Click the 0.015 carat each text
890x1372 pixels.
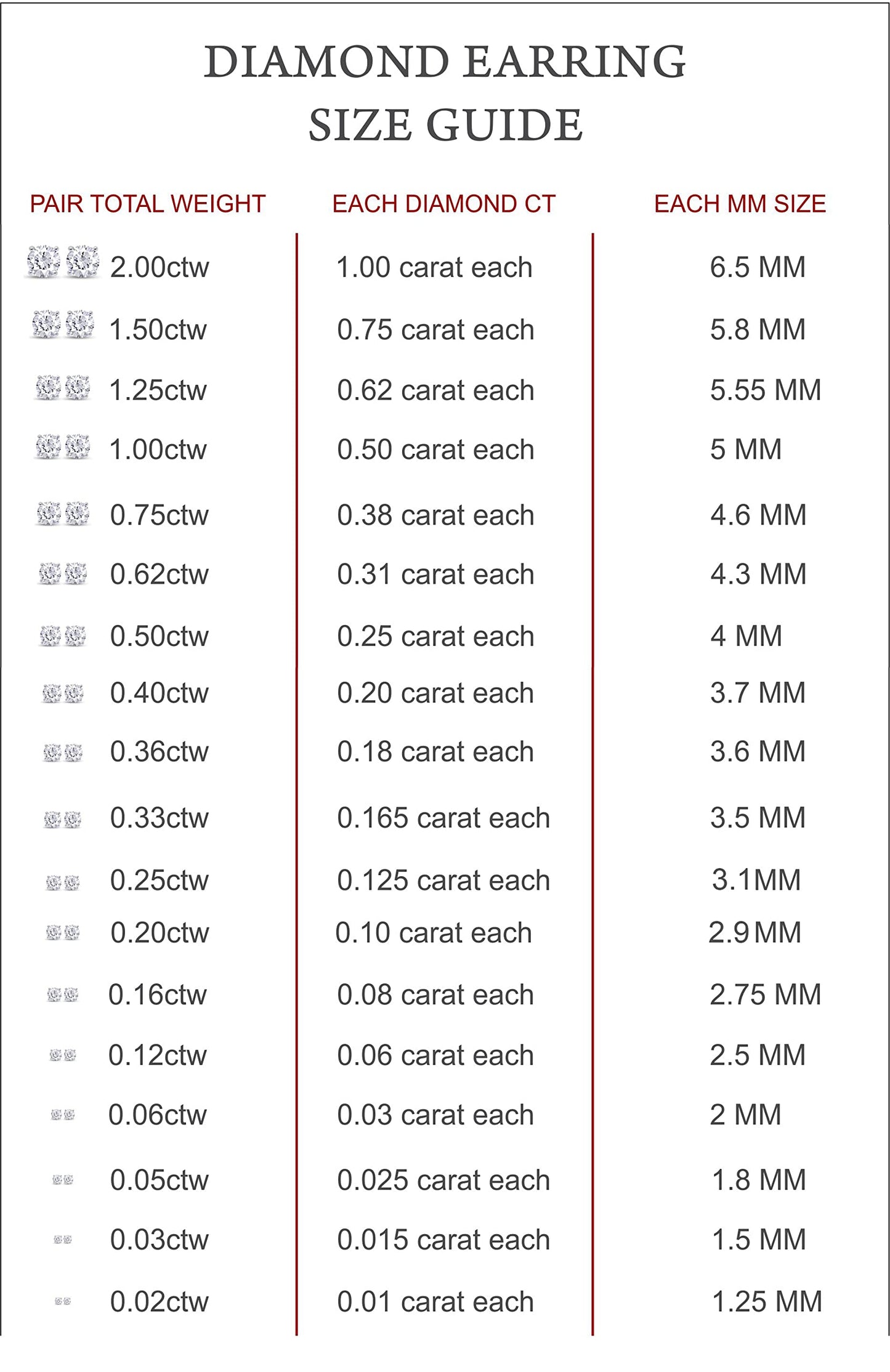pyautogui.click(x=443, y=1240)
